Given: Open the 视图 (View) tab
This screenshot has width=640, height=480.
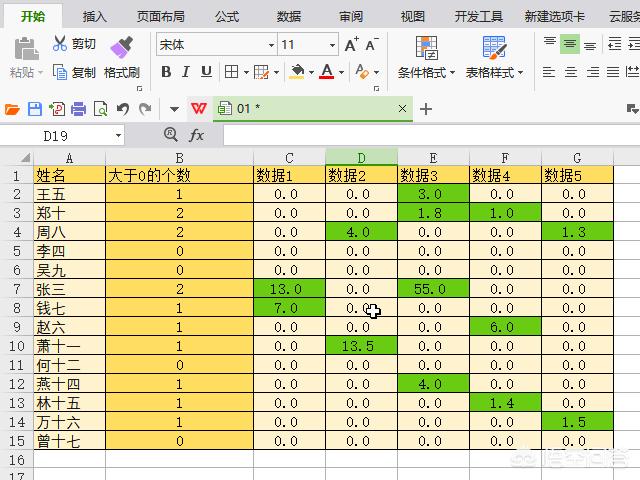Looking at the screenshot, I should pos(413,16).
